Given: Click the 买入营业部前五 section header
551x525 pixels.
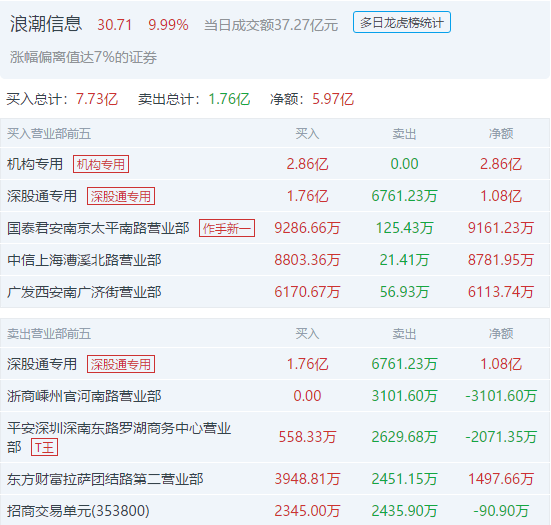Looking at the screenshot, I should click(49, 134).
